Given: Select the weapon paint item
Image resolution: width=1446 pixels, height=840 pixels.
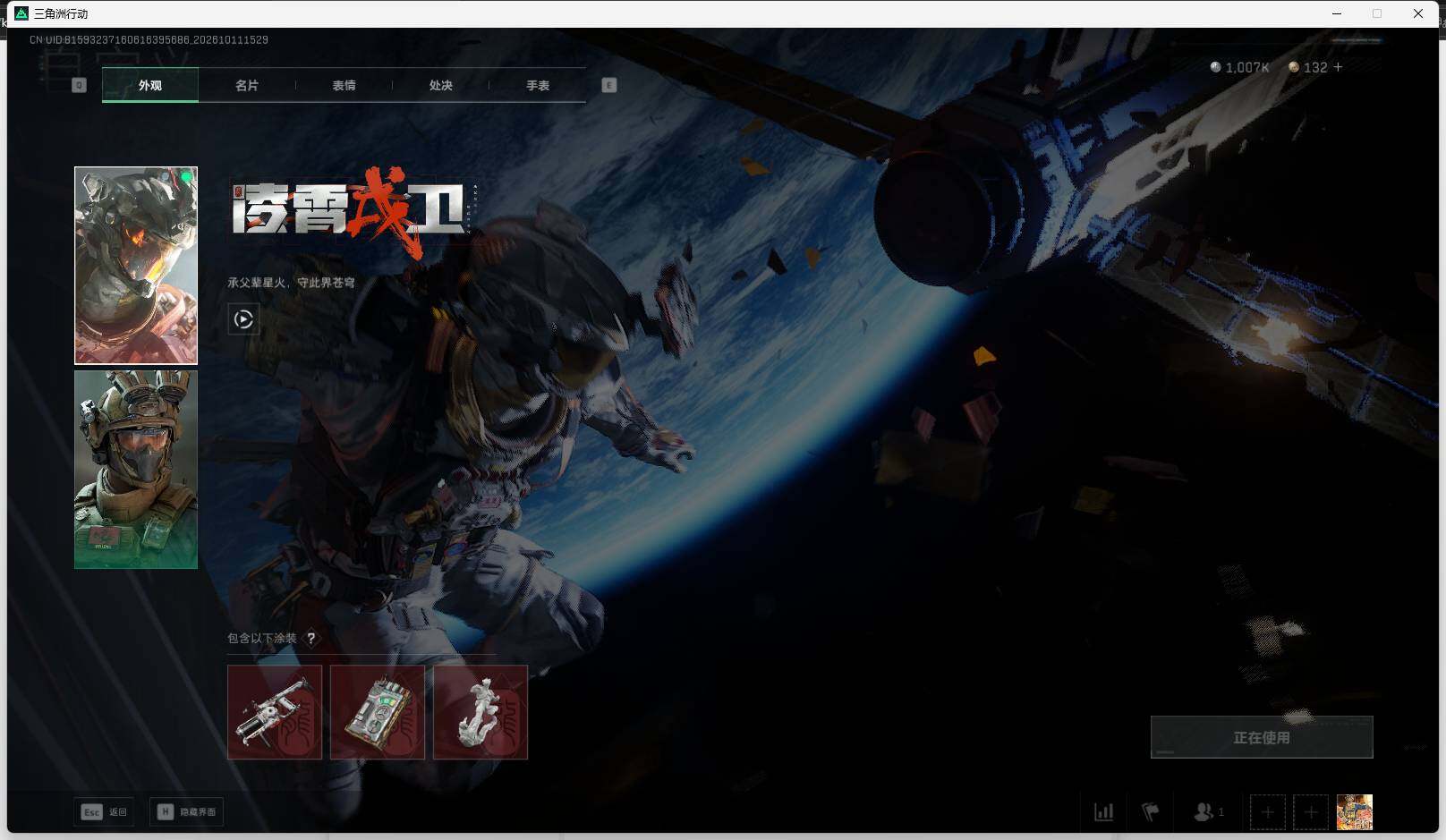Looking at the screenshot, I should (x=275, y=712).
